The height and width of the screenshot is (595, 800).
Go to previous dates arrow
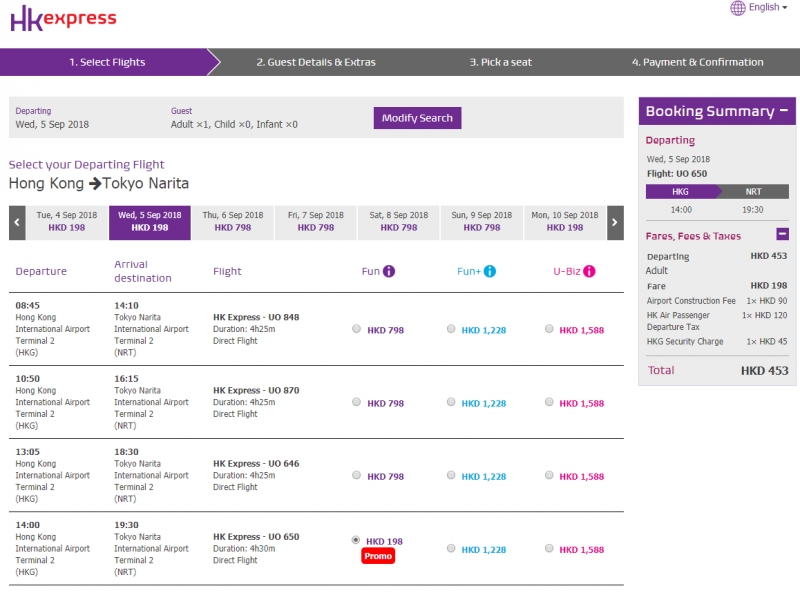(17, 222)
